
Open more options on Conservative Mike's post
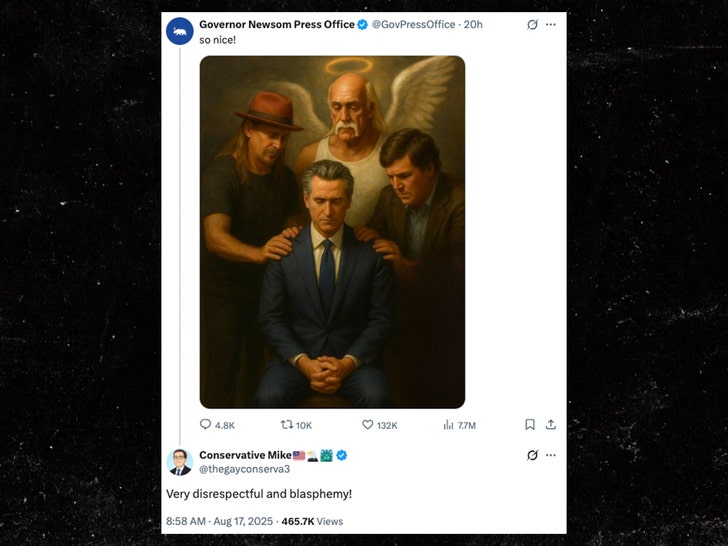pyautogui.click(x=551, y=455)
